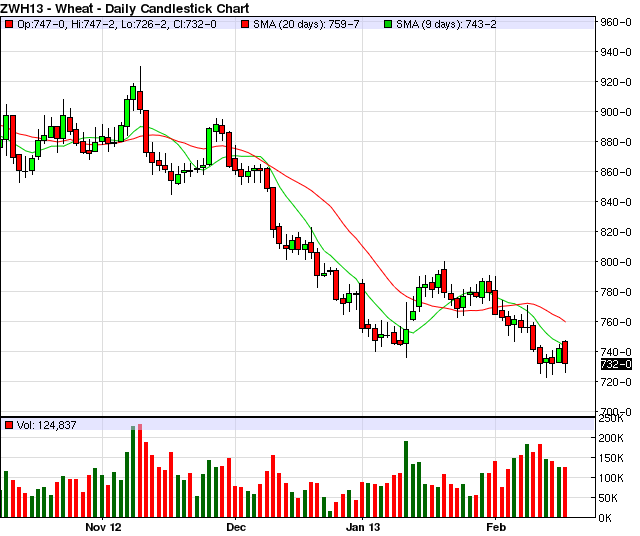Click the 800-0 price axis label

tap(616, 262)
